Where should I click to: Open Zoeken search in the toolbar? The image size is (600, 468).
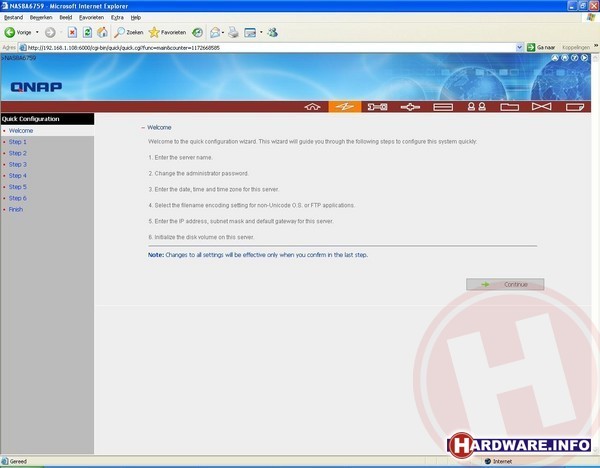(129, 33)
